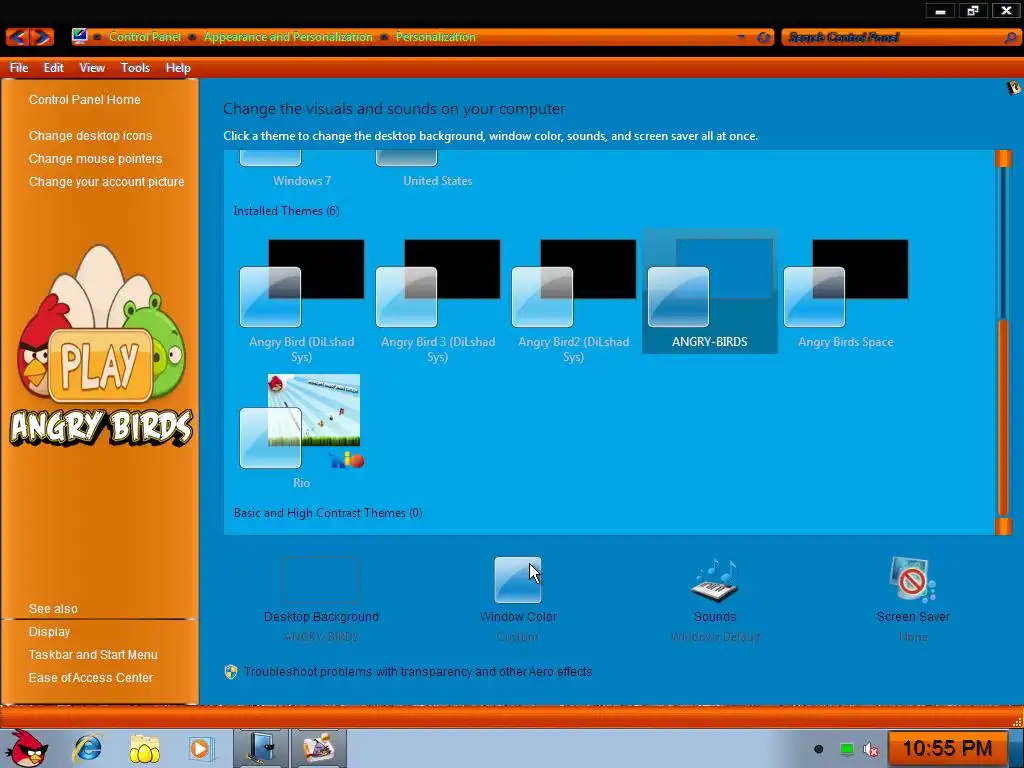Select the United States theme
The width and height of the screenshot is (1024, 768).
click(x=438, y=170)
